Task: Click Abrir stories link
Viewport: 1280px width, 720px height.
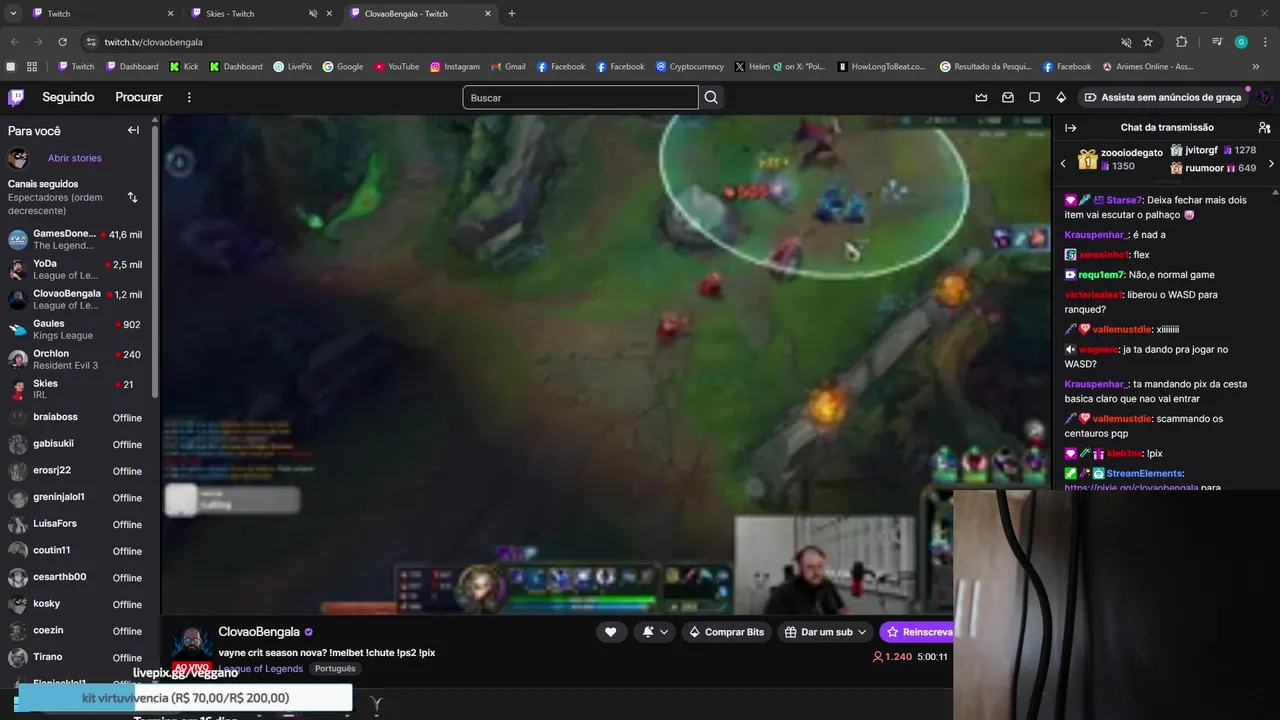Action: [x=75, y=158]
